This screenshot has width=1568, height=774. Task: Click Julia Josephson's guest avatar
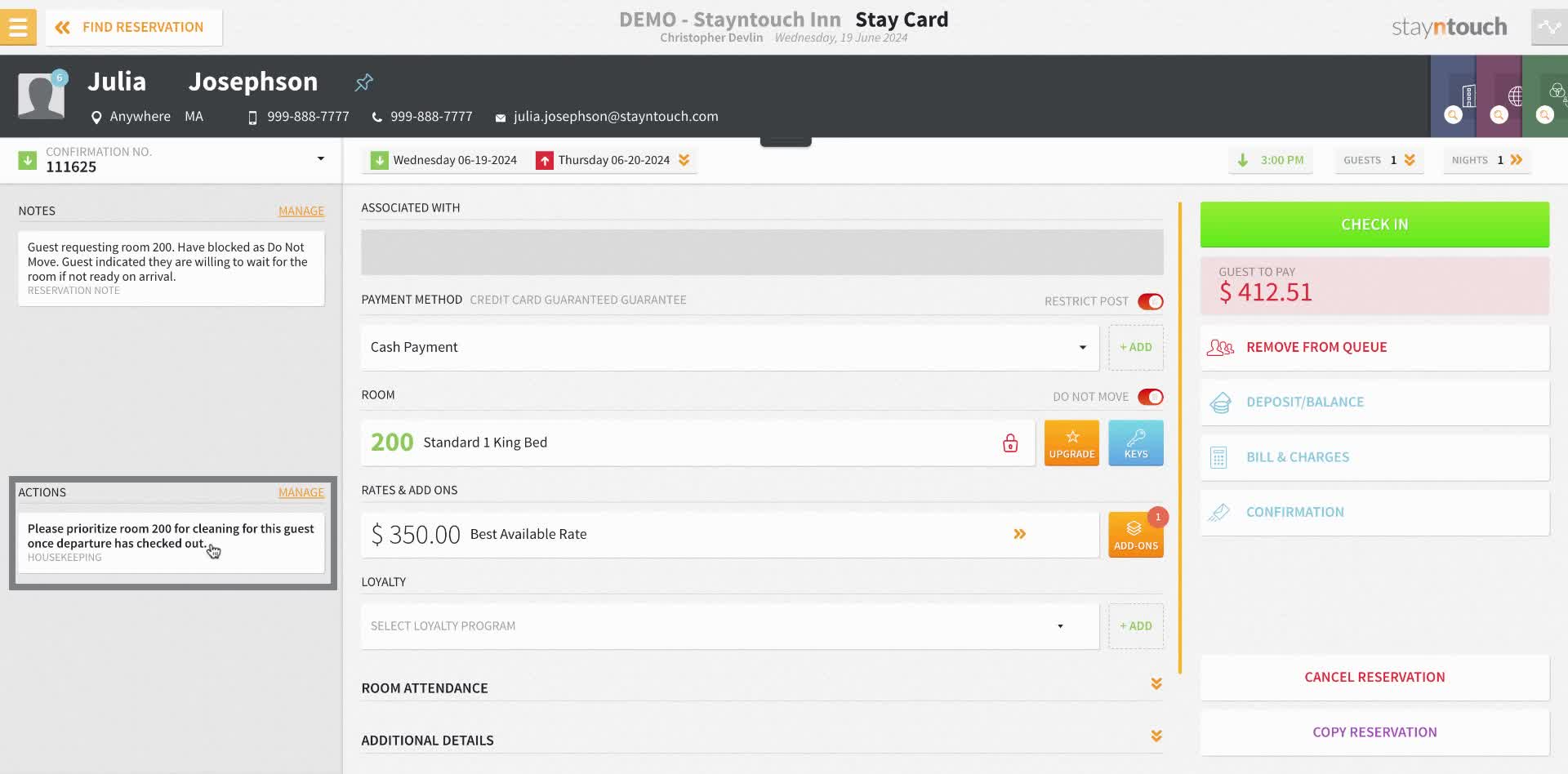41,96
